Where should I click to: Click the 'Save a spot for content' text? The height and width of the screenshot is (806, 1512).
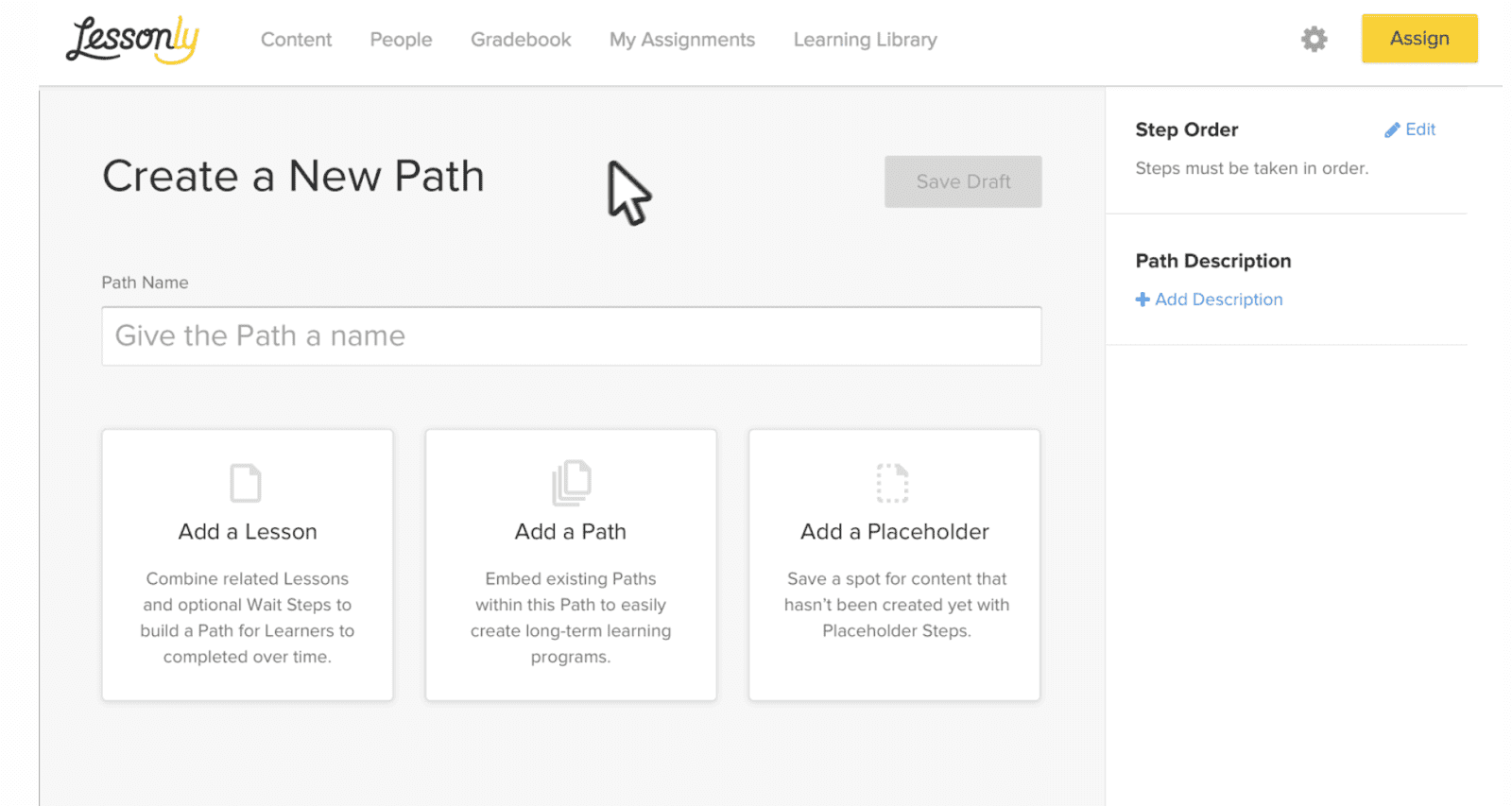(x=897, y=605)
